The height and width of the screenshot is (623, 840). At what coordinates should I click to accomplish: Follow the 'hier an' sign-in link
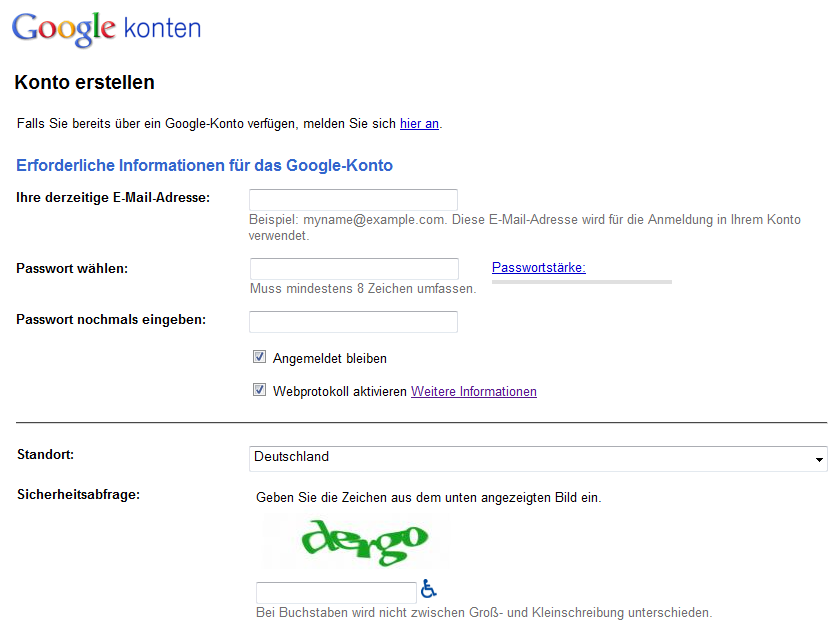coord(419,124)
